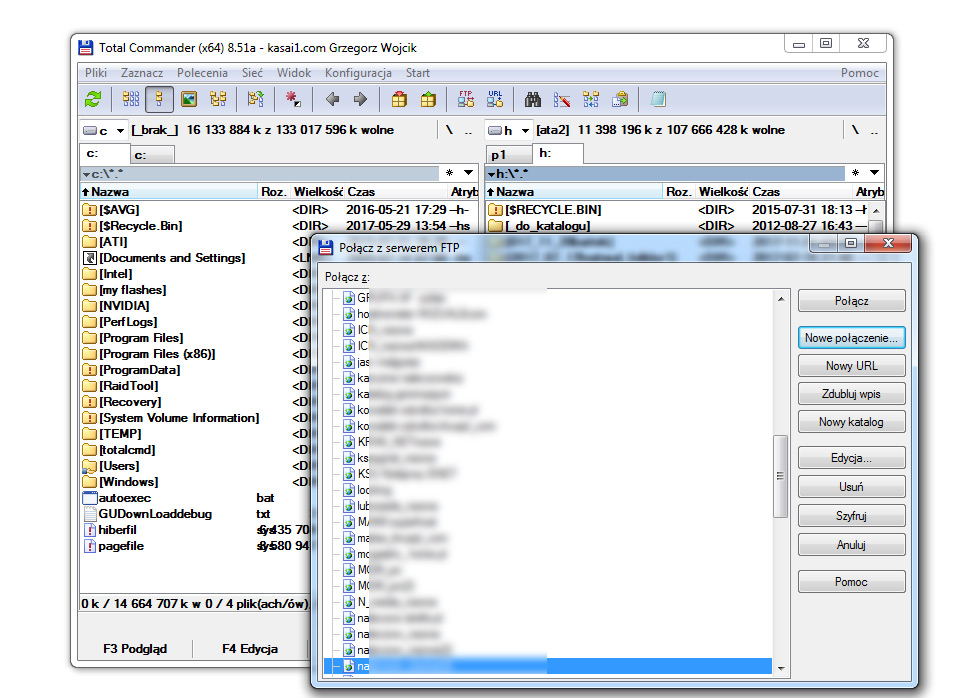Click the unpack files box icon
This screenshot has width=960, height=698.
point(428,99)
